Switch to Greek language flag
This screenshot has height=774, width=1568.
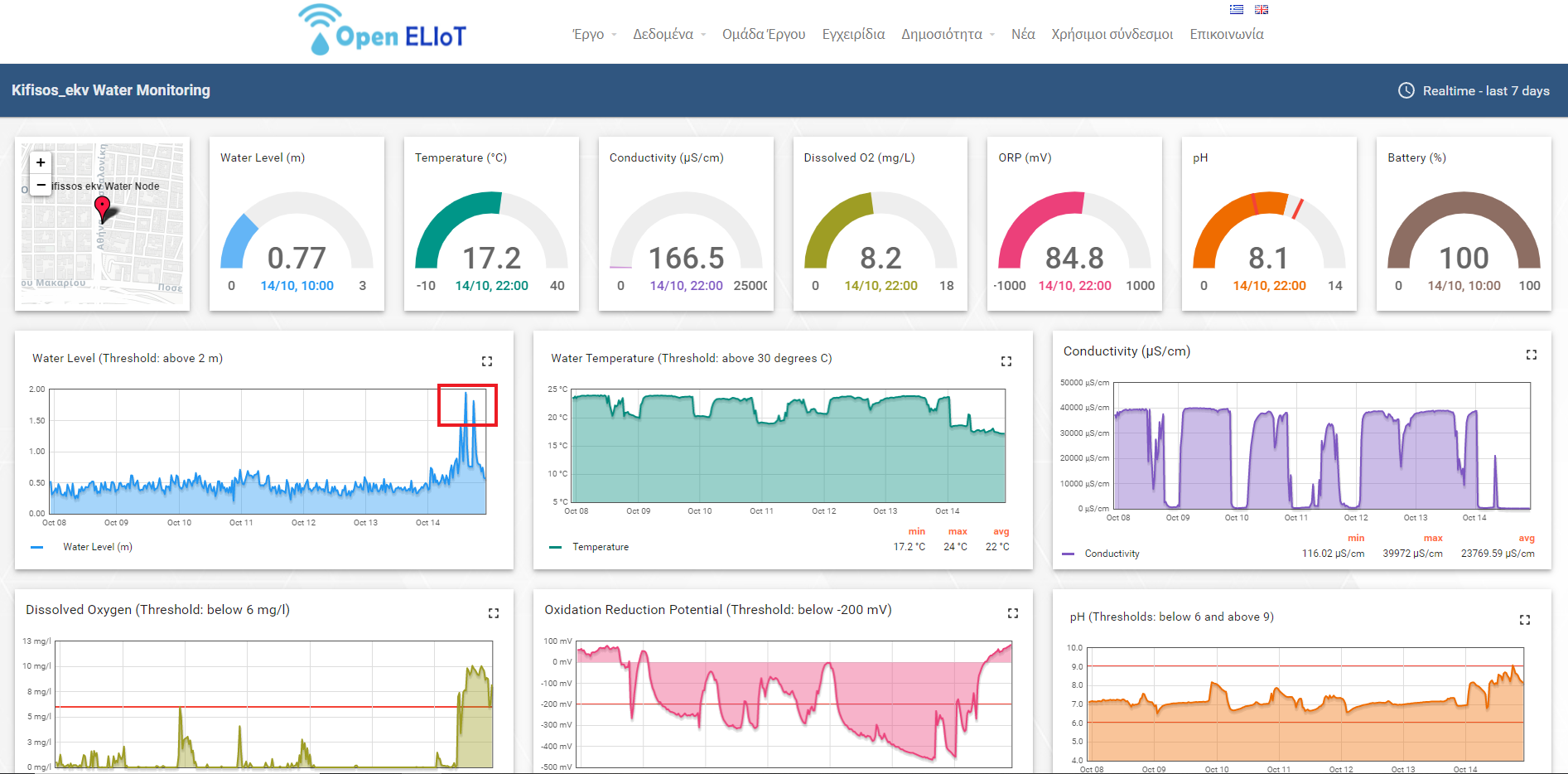click(1237, 10)
